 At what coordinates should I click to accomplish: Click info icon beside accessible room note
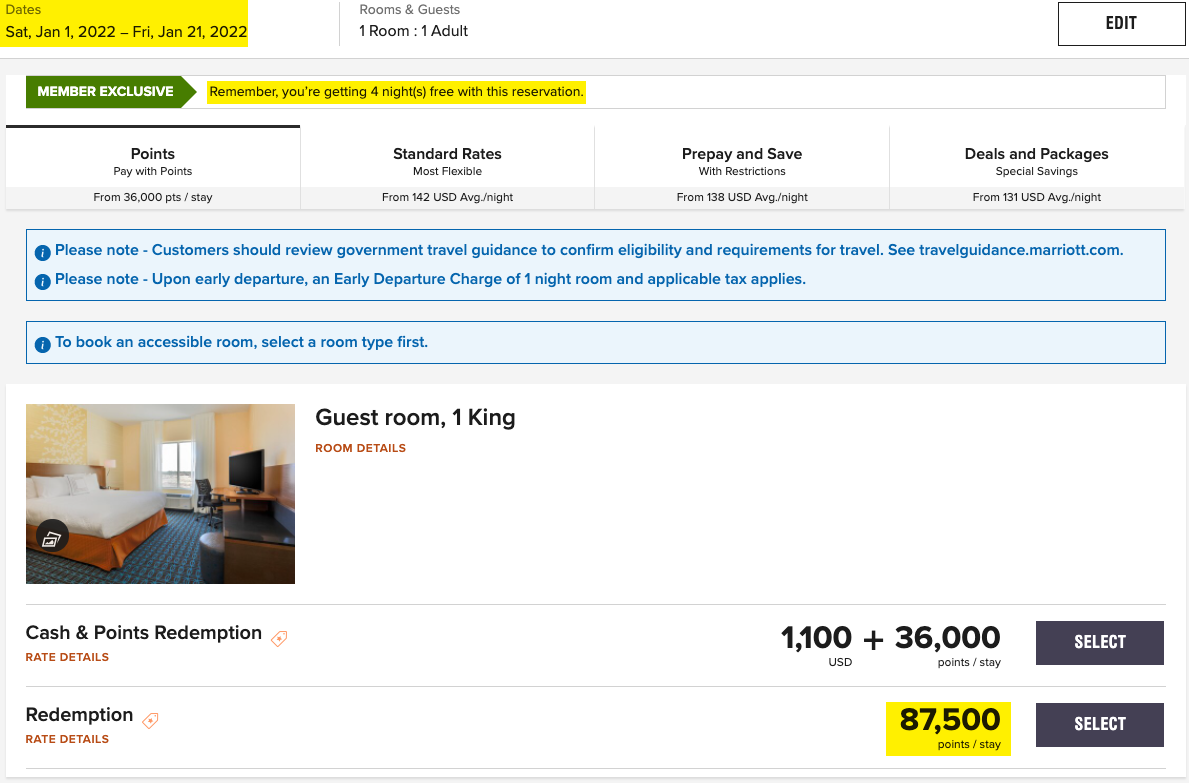(42, 344)
